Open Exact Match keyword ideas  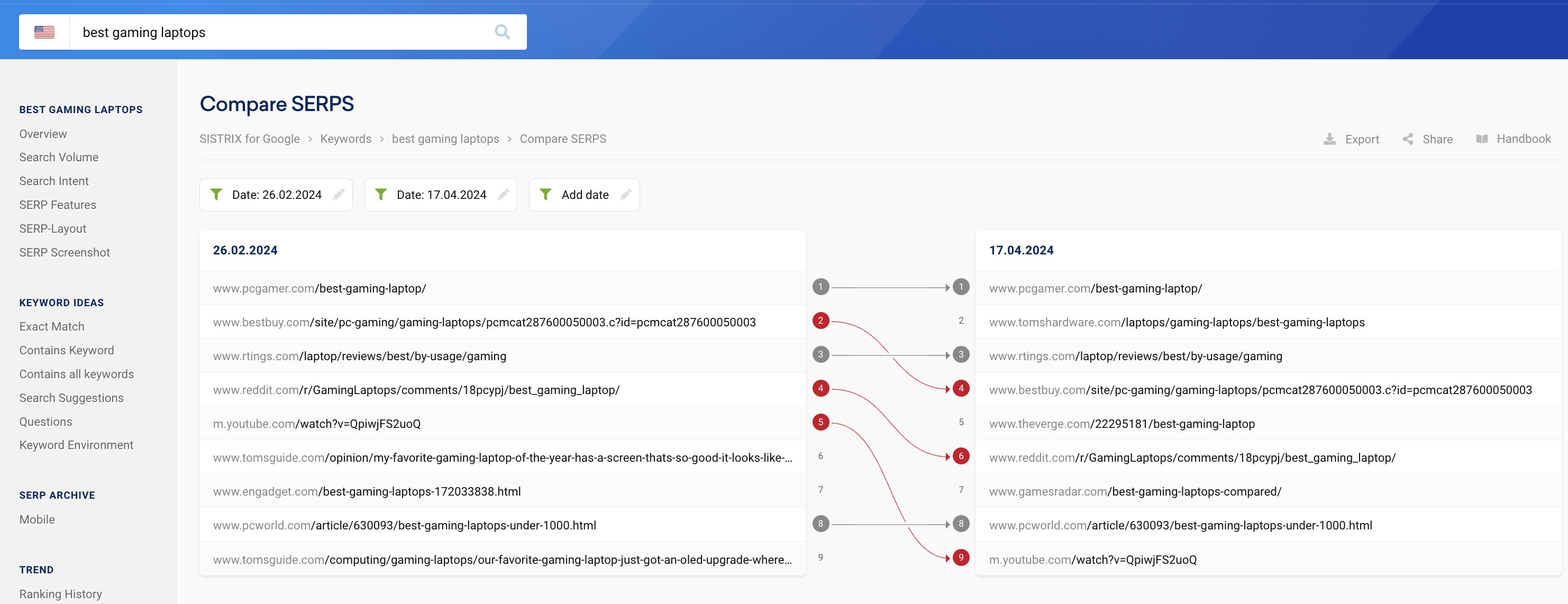[x=52, y=327]
